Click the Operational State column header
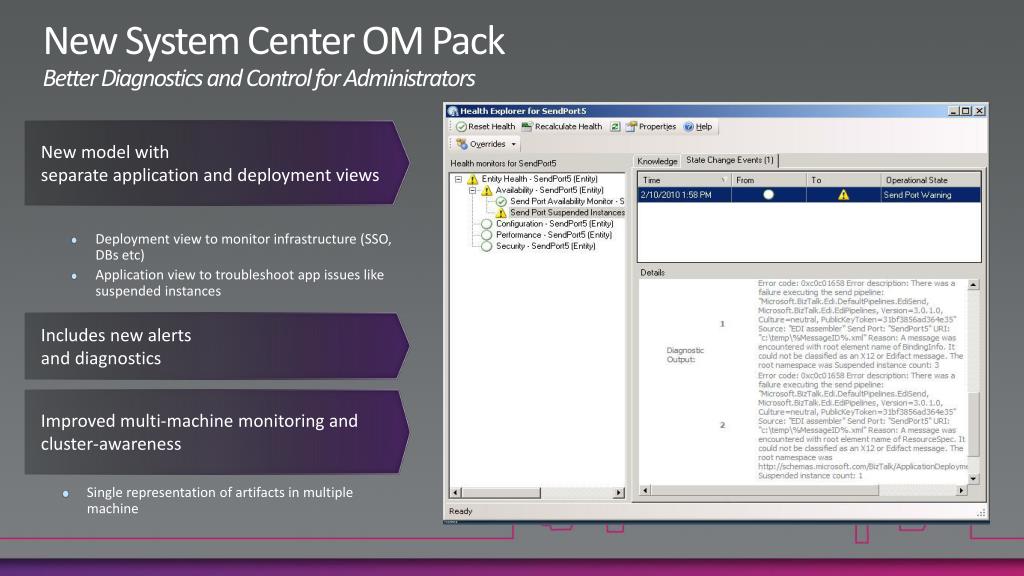Viewport: 1024px width, 576px height. click(x=931, y=180)
